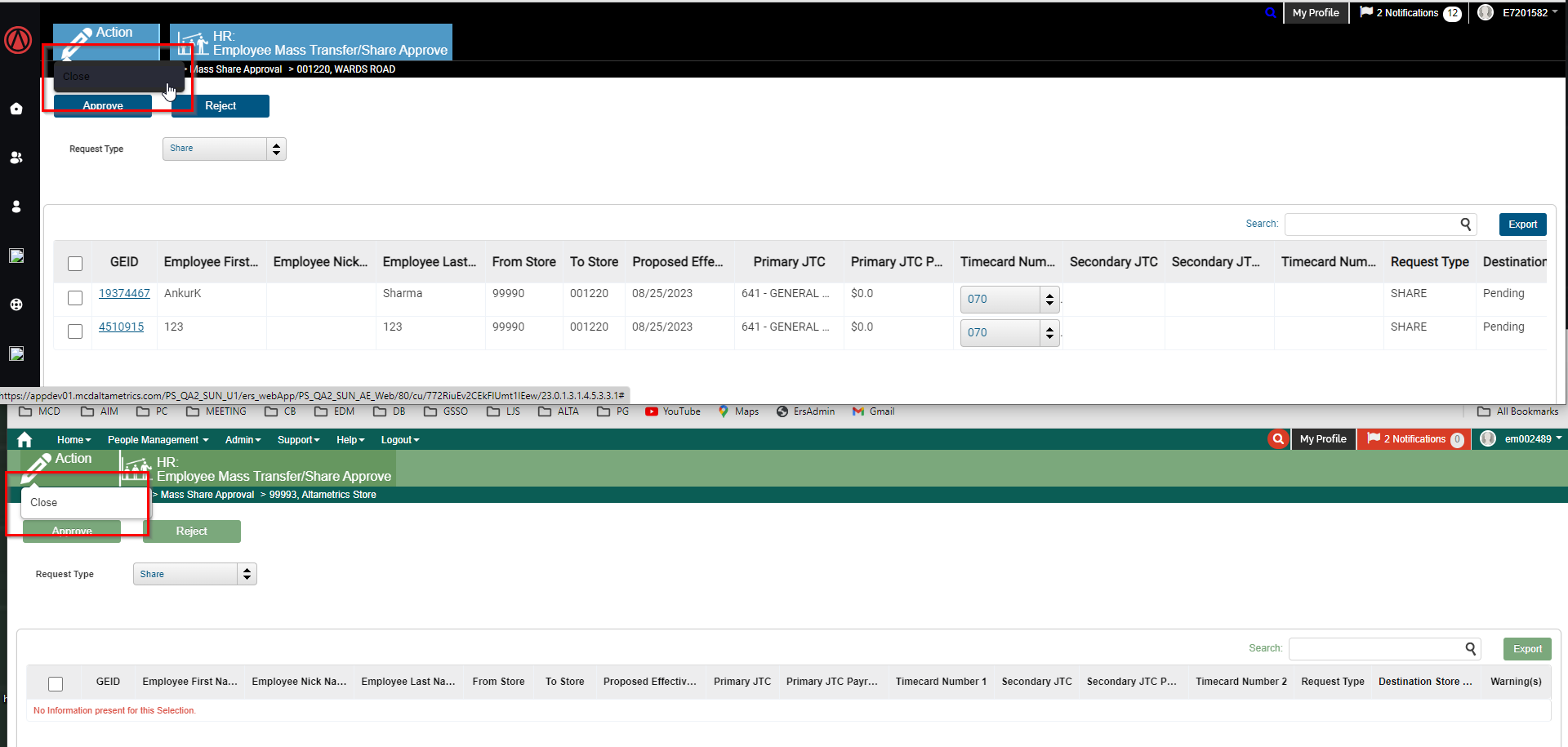Open the red Altametrics logo in dark sidebar

(x=18, y=39)
